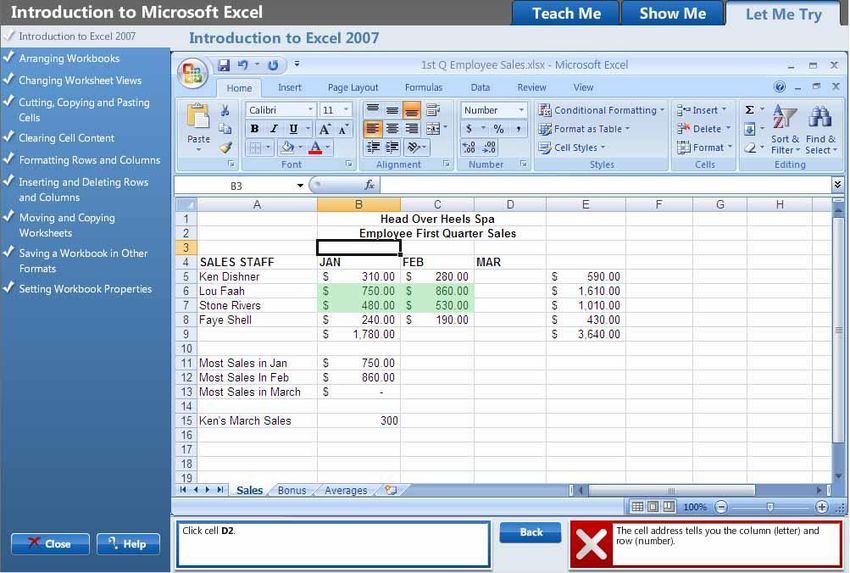The width and height of the screenshot is (850, 573).
Task: Open Format as Table menu
Action: tap(584, 129)
